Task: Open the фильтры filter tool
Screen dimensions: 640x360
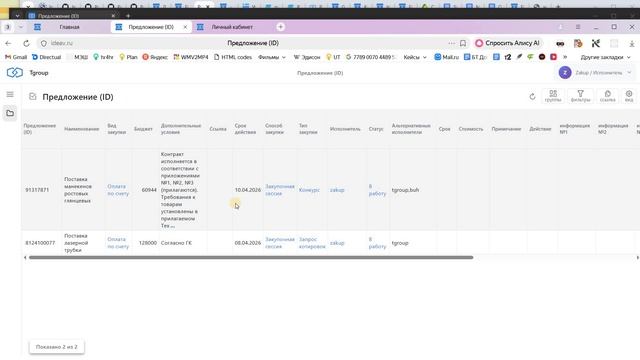Action: click(x=580, y=96)
